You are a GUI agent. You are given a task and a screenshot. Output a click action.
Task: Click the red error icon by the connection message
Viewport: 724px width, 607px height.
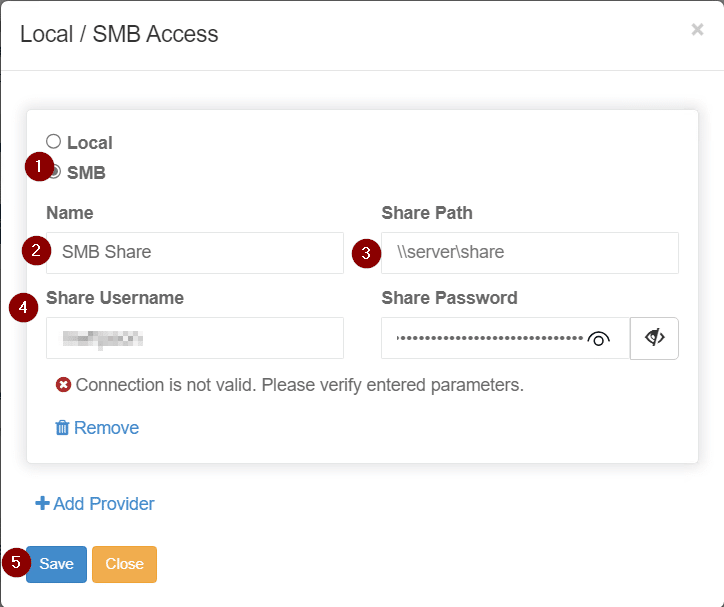[x=64, y=385]
